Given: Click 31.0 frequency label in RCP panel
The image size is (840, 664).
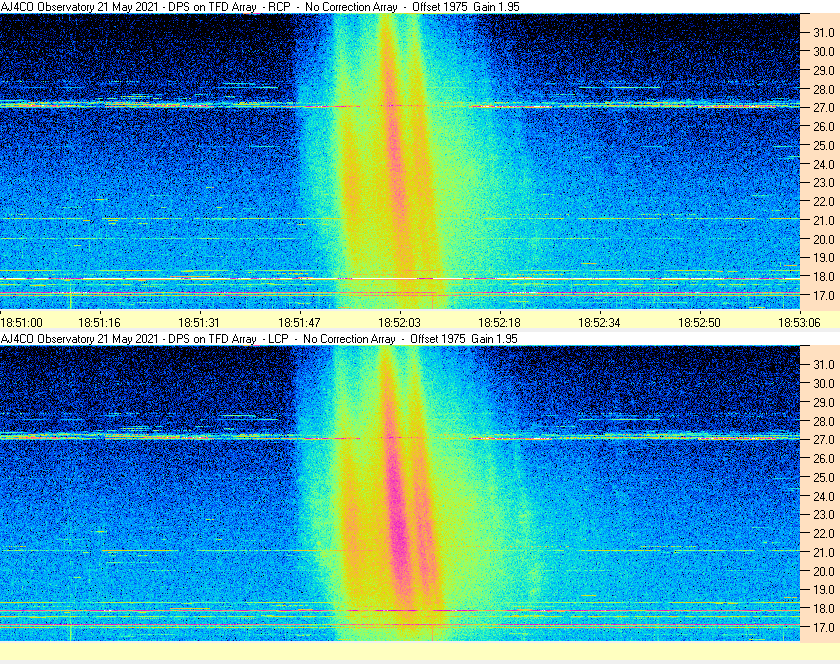Looking at the screenshot, I should click(824, 33).
